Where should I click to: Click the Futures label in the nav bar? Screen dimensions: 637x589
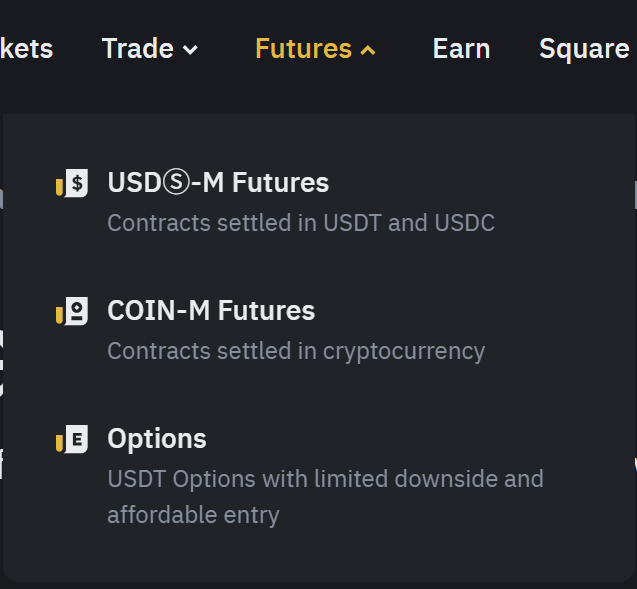[303, 48]
